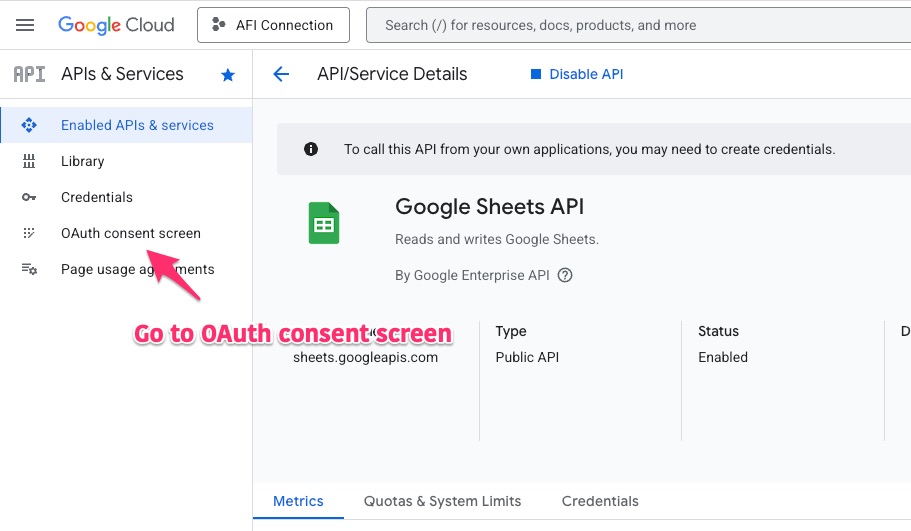
Task: Pin APIs & Services with star icon
Action: coord(228,74)
